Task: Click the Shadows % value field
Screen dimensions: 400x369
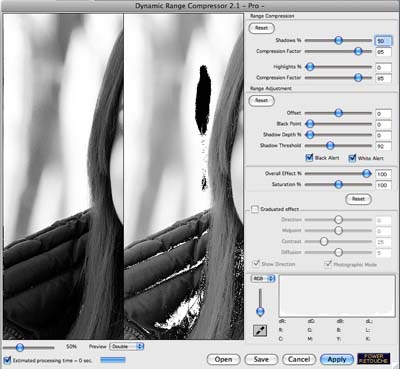Action: coord(383,41)
